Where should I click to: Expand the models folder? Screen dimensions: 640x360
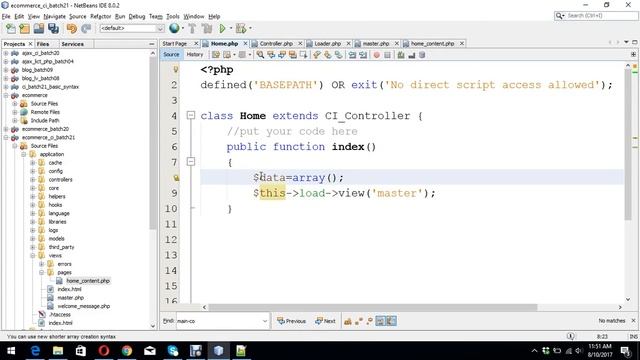33,239
